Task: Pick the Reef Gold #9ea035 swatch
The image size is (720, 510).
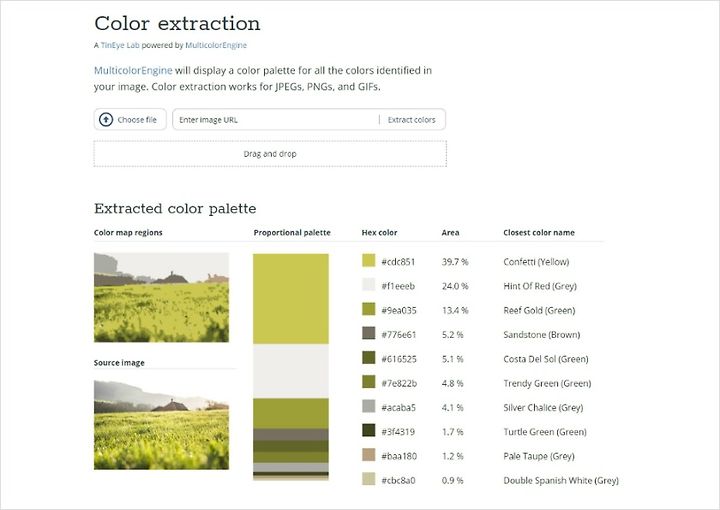Action: pyautogui.click(x=368, y=310)
